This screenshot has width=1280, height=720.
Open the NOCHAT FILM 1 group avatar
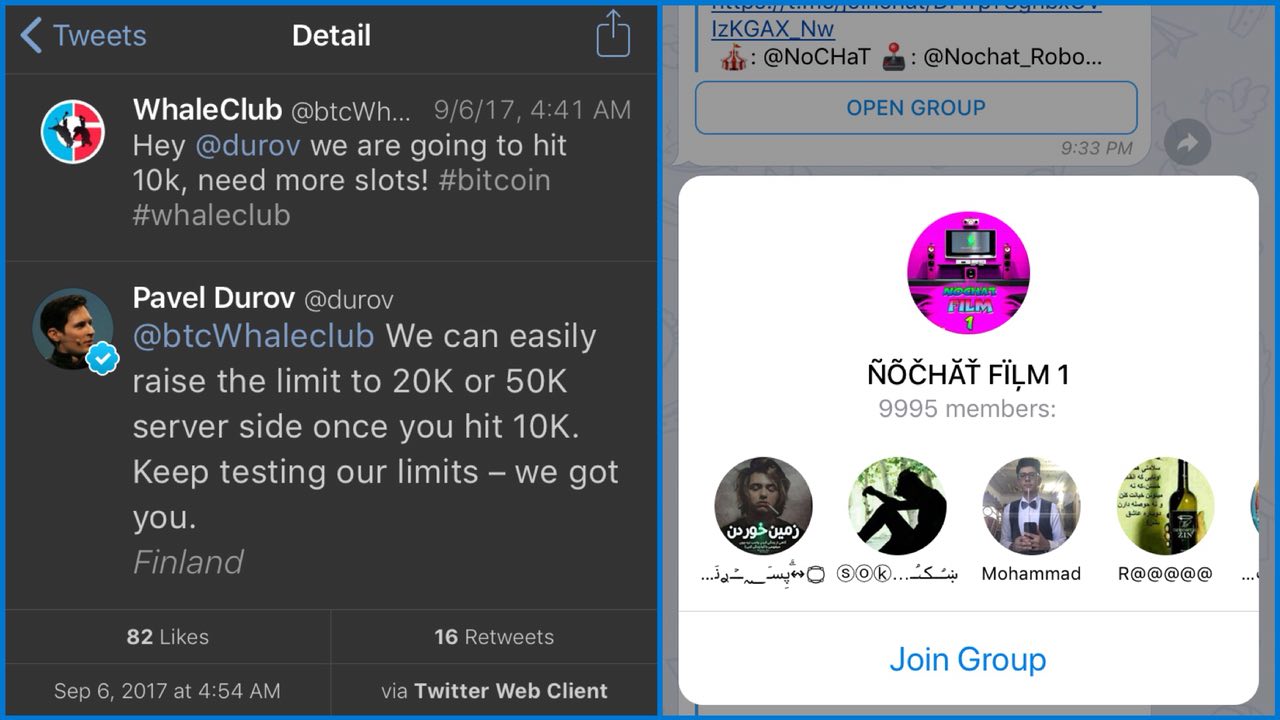tap(968, 273)
